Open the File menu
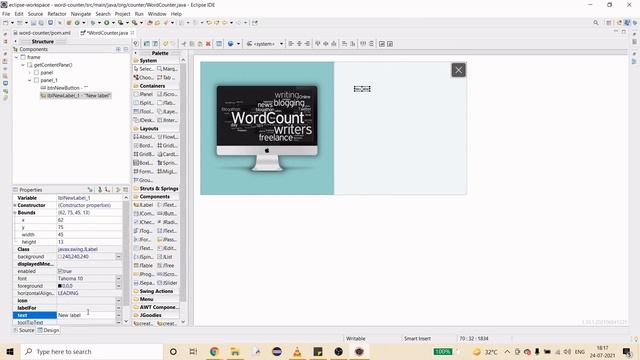 pos(6,14)
